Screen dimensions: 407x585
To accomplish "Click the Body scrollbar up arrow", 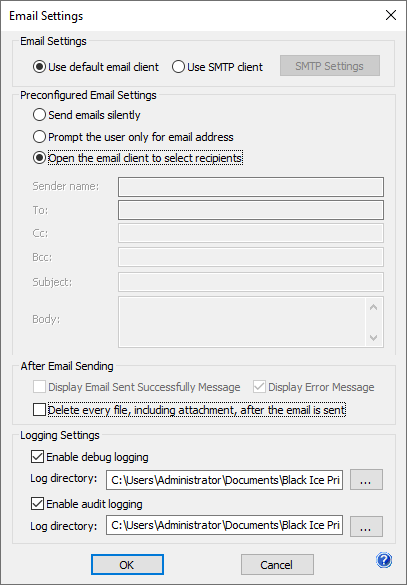I will click(x=373, y=307).
